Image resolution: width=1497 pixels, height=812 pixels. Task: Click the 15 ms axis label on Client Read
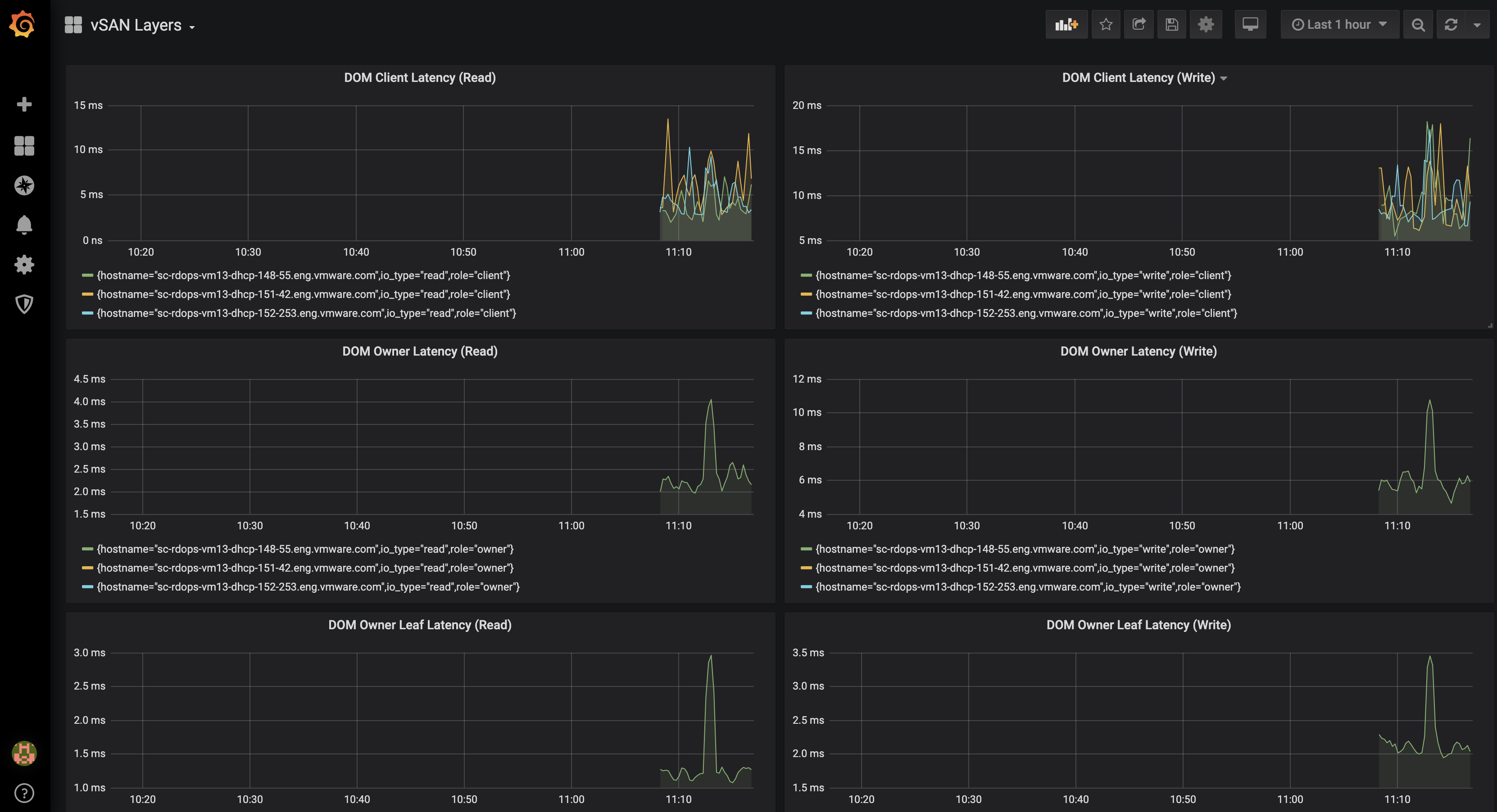click(x=88, y=105)
